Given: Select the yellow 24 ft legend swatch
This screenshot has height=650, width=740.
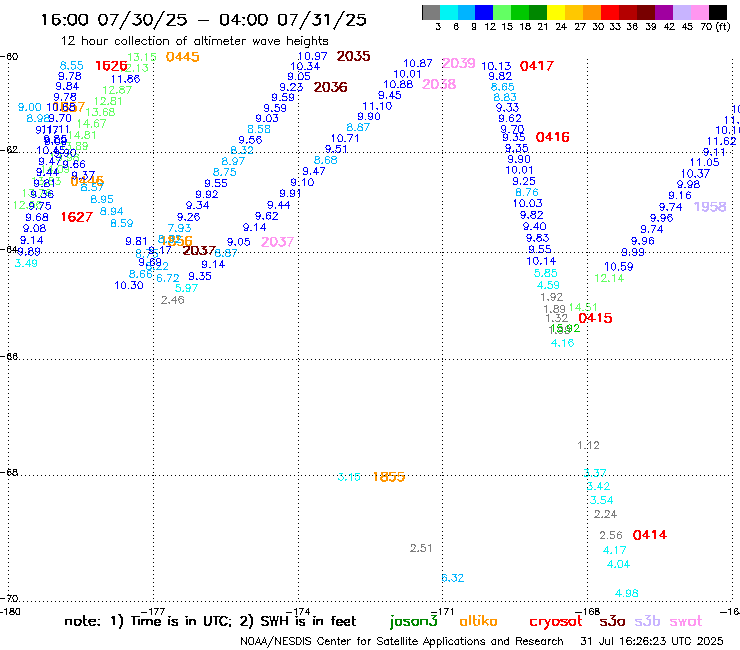Looking at the screenshot, I should pos(556,12).
